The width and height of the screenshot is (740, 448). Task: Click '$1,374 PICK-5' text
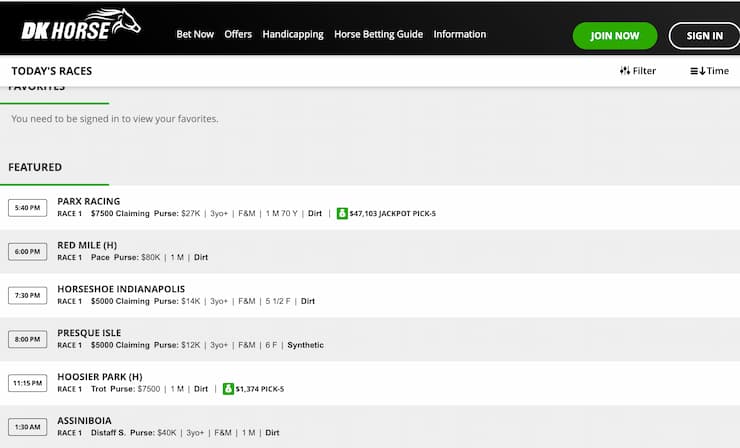coord(260,389)
